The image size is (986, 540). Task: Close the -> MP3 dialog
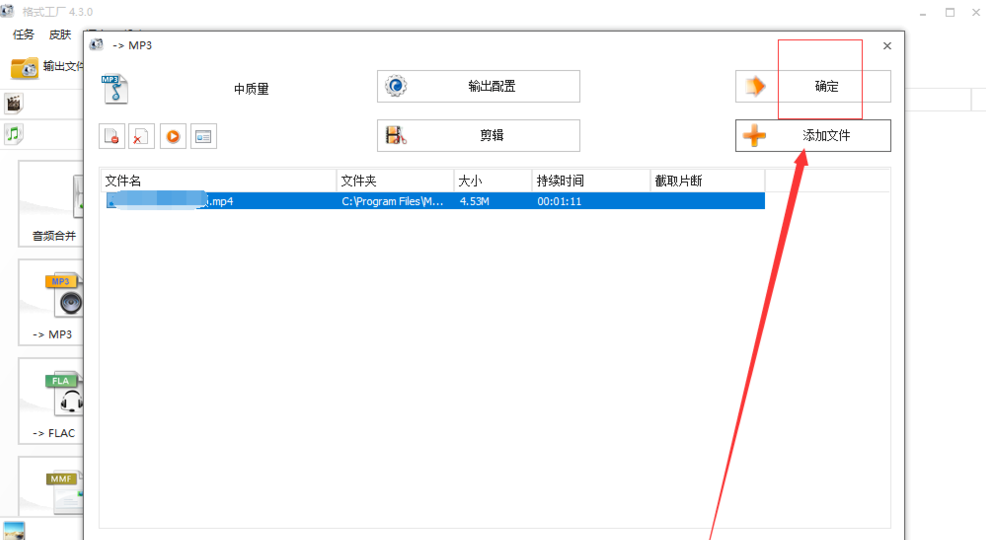[887, 46]
